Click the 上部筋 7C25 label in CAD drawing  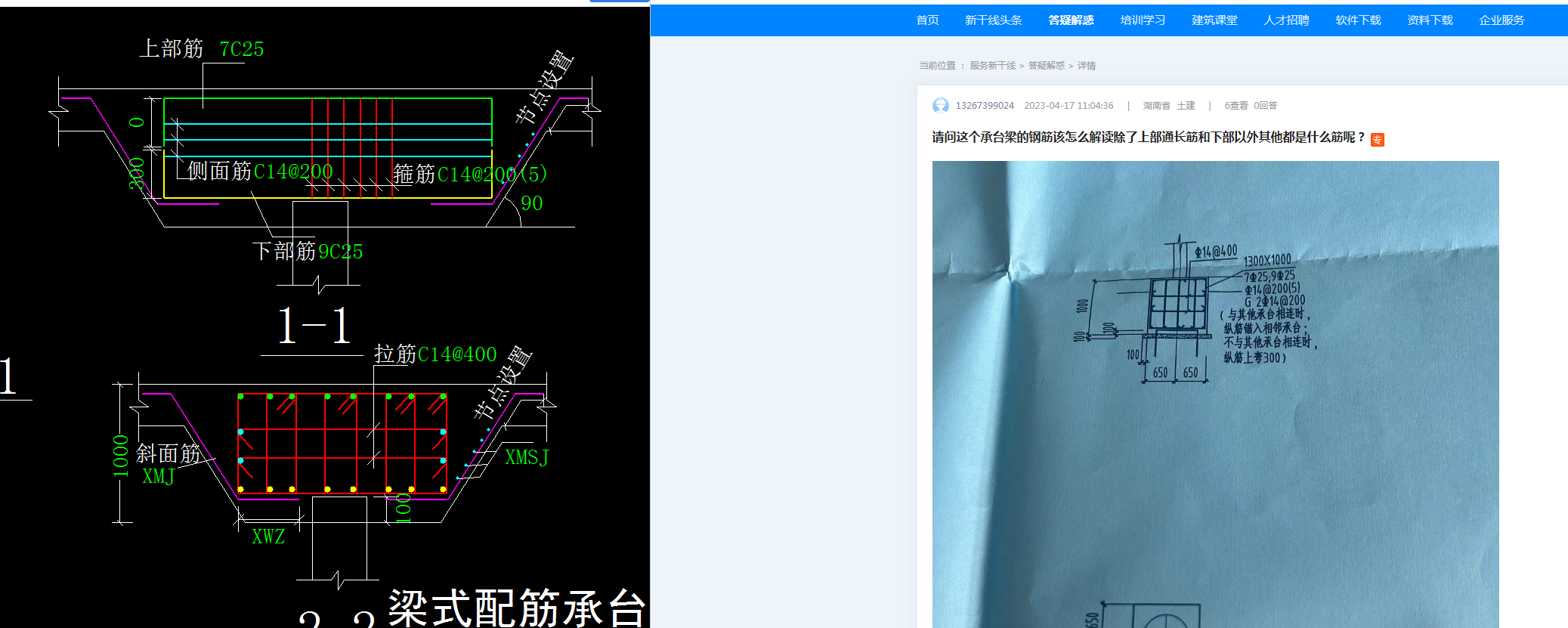tap(201, 49)
